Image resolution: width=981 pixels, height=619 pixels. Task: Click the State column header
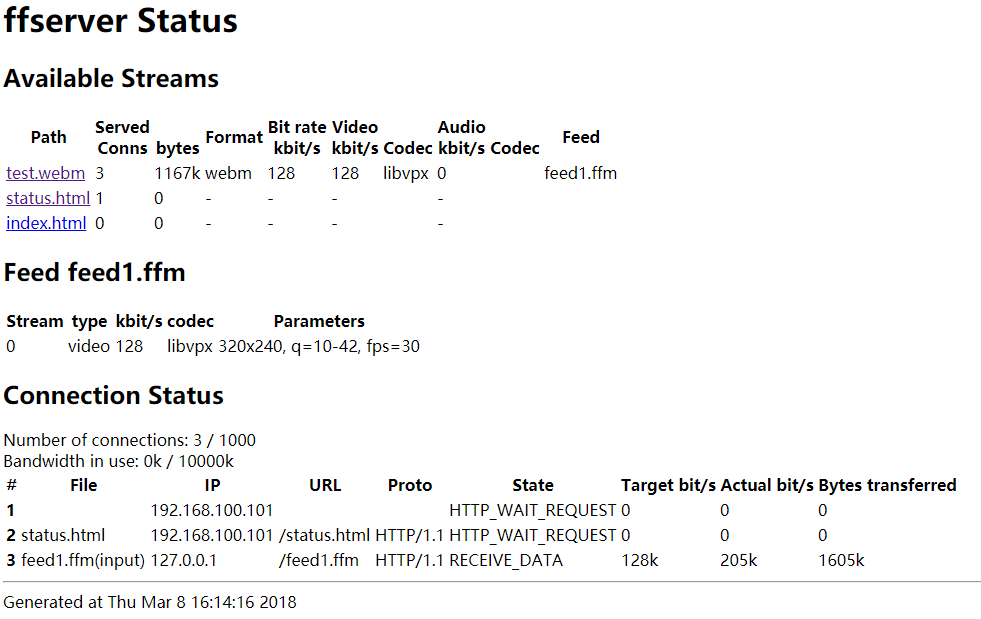point(532,485)
